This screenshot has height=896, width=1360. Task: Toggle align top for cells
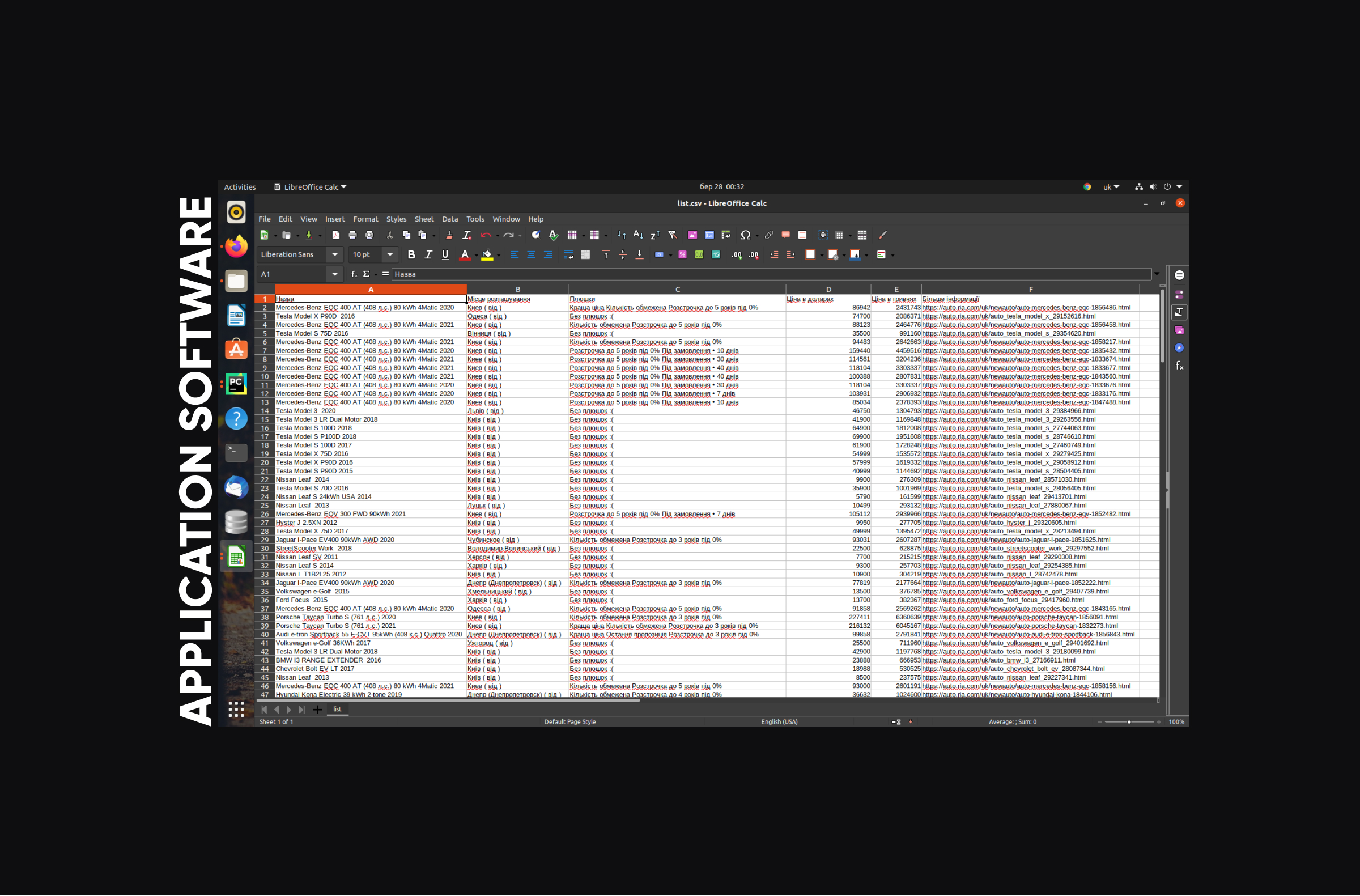pos(606,255)
